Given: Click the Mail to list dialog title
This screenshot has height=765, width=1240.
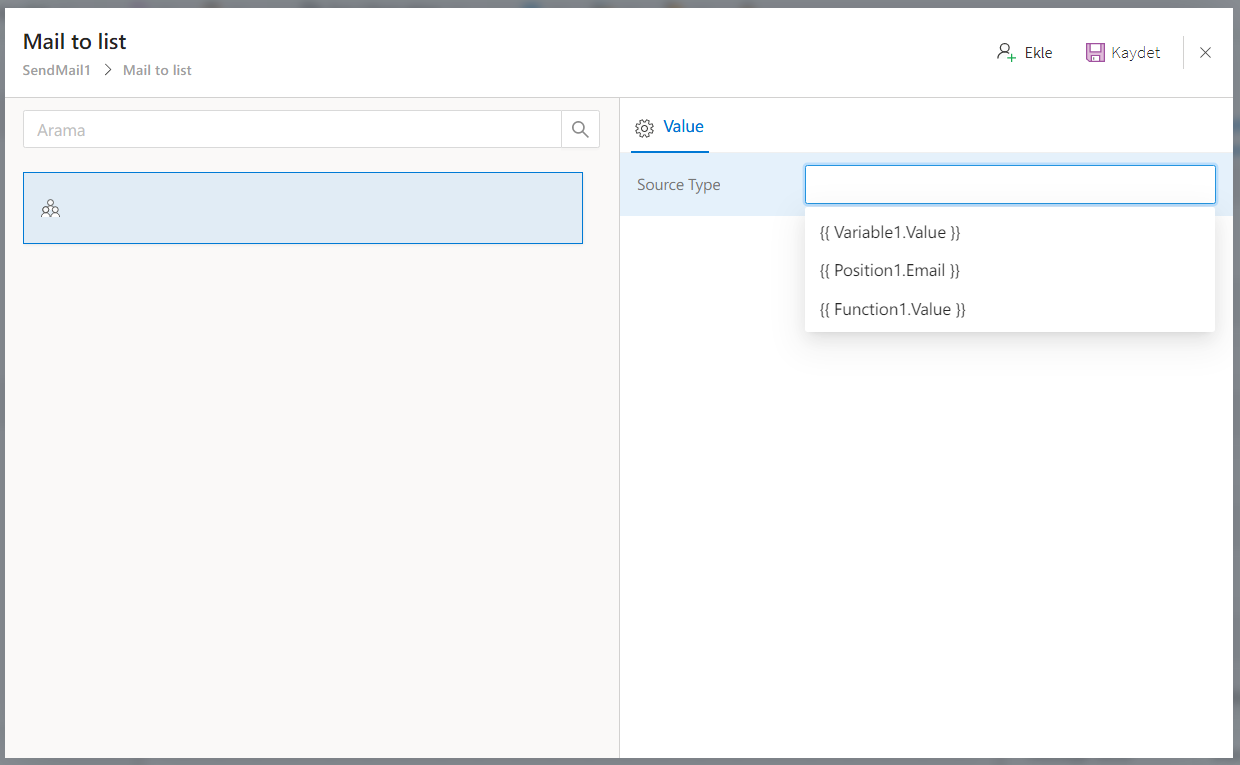Looking at the screenshot, I should [75, 42].
